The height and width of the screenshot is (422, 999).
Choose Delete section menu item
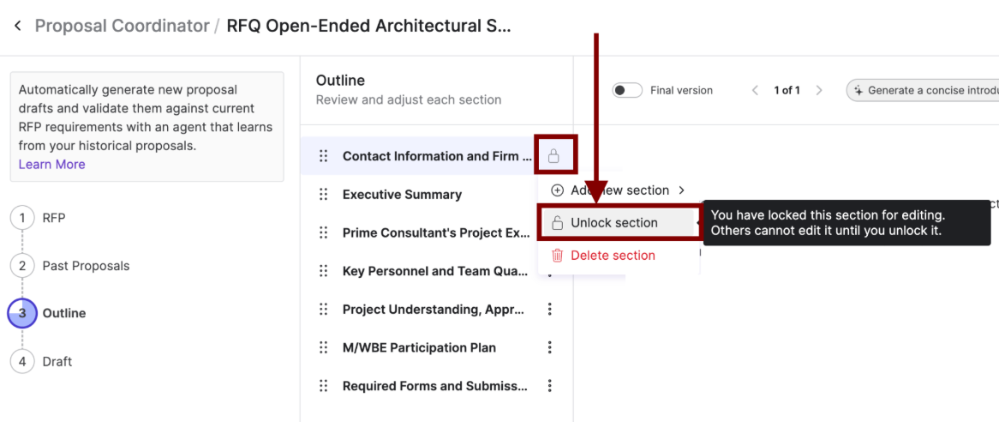coord(603,256)
